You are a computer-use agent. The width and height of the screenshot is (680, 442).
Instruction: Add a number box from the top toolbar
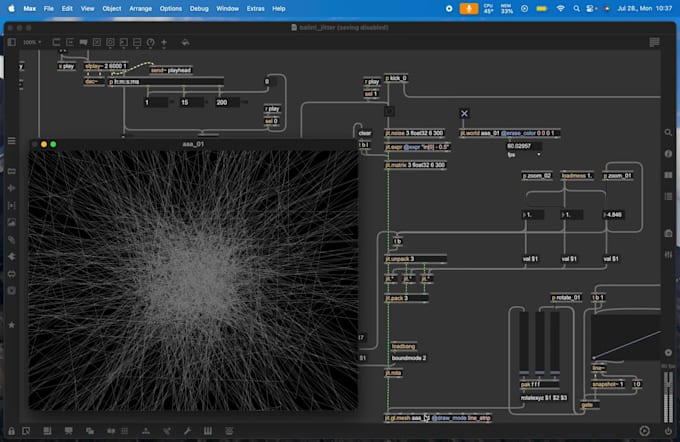pos(124,42)
